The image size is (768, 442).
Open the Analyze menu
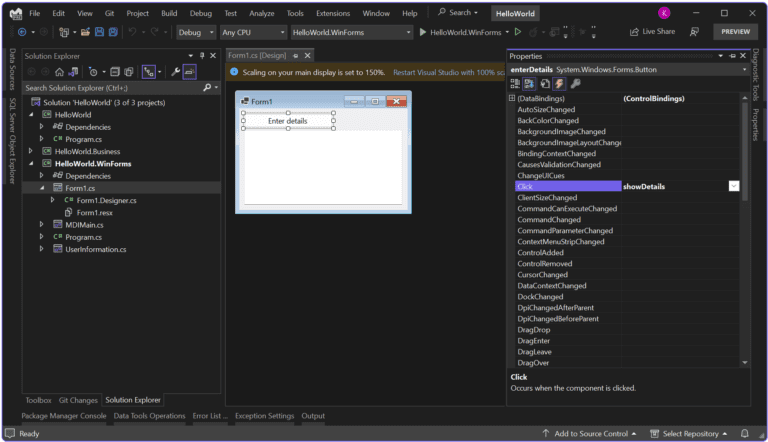tap(262, 13)
